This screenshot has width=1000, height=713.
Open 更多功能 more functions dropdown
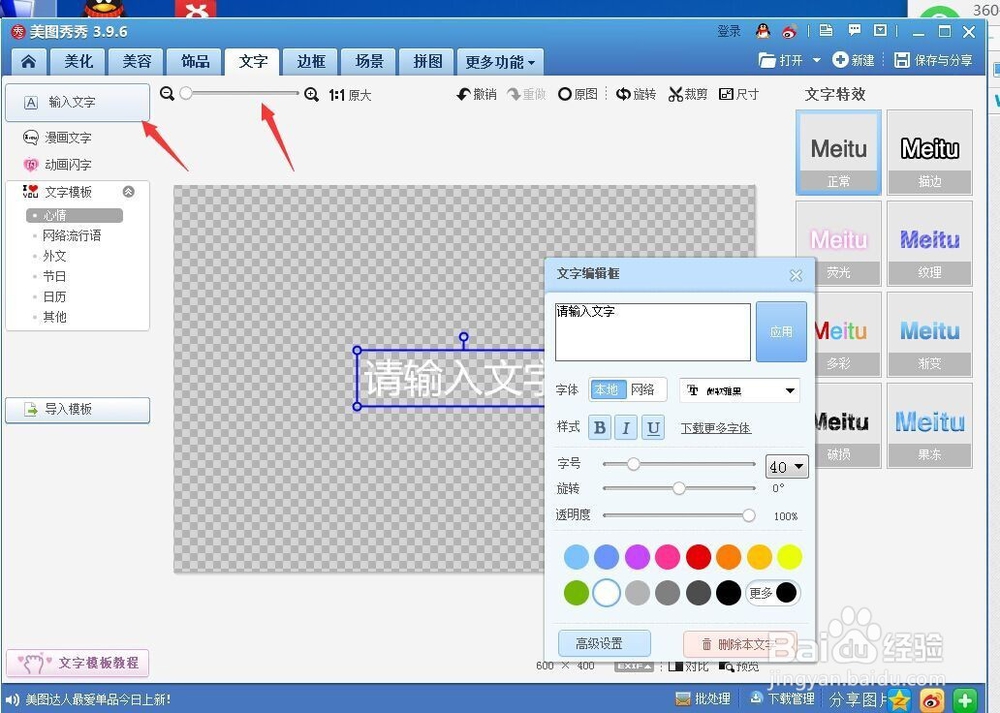pyautogui.click(x=500, y=61)
